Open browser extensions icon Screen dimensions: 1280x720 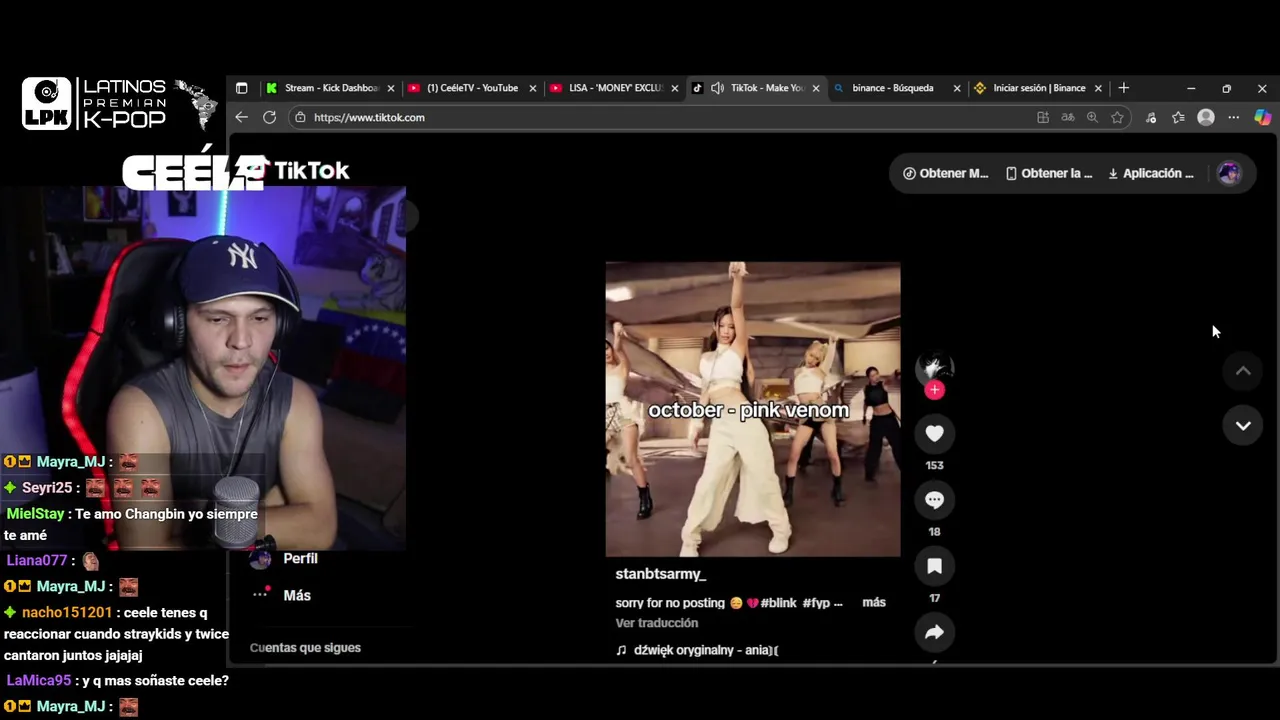[x=1151, y=117]
